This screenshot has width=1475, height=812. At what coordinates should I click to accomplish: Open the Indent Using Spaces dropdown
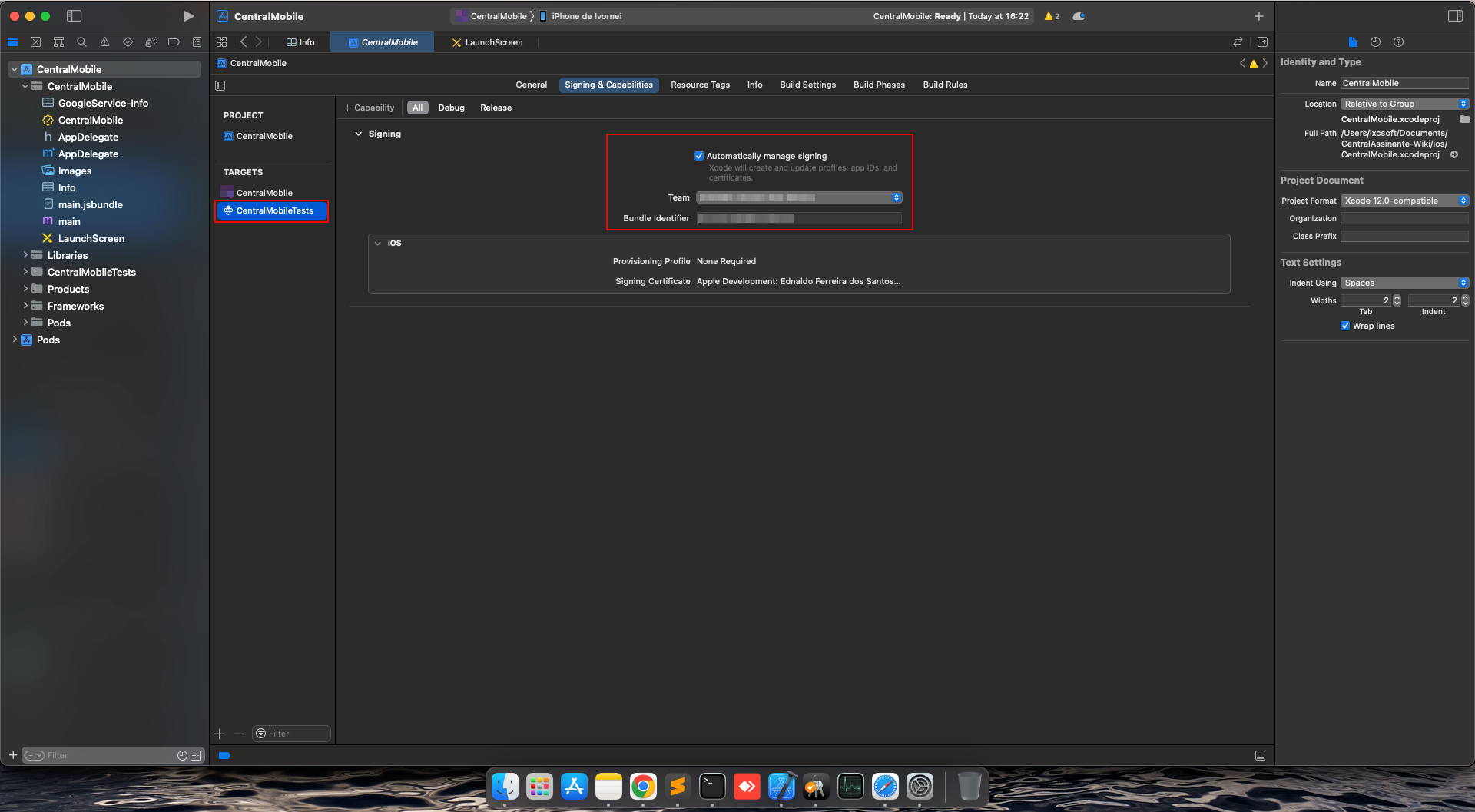coord(1404,283)
